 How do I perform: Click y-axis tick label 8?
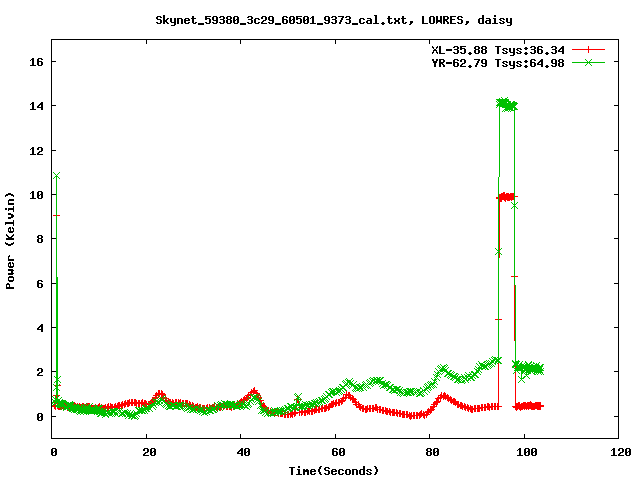pos(40,239)
